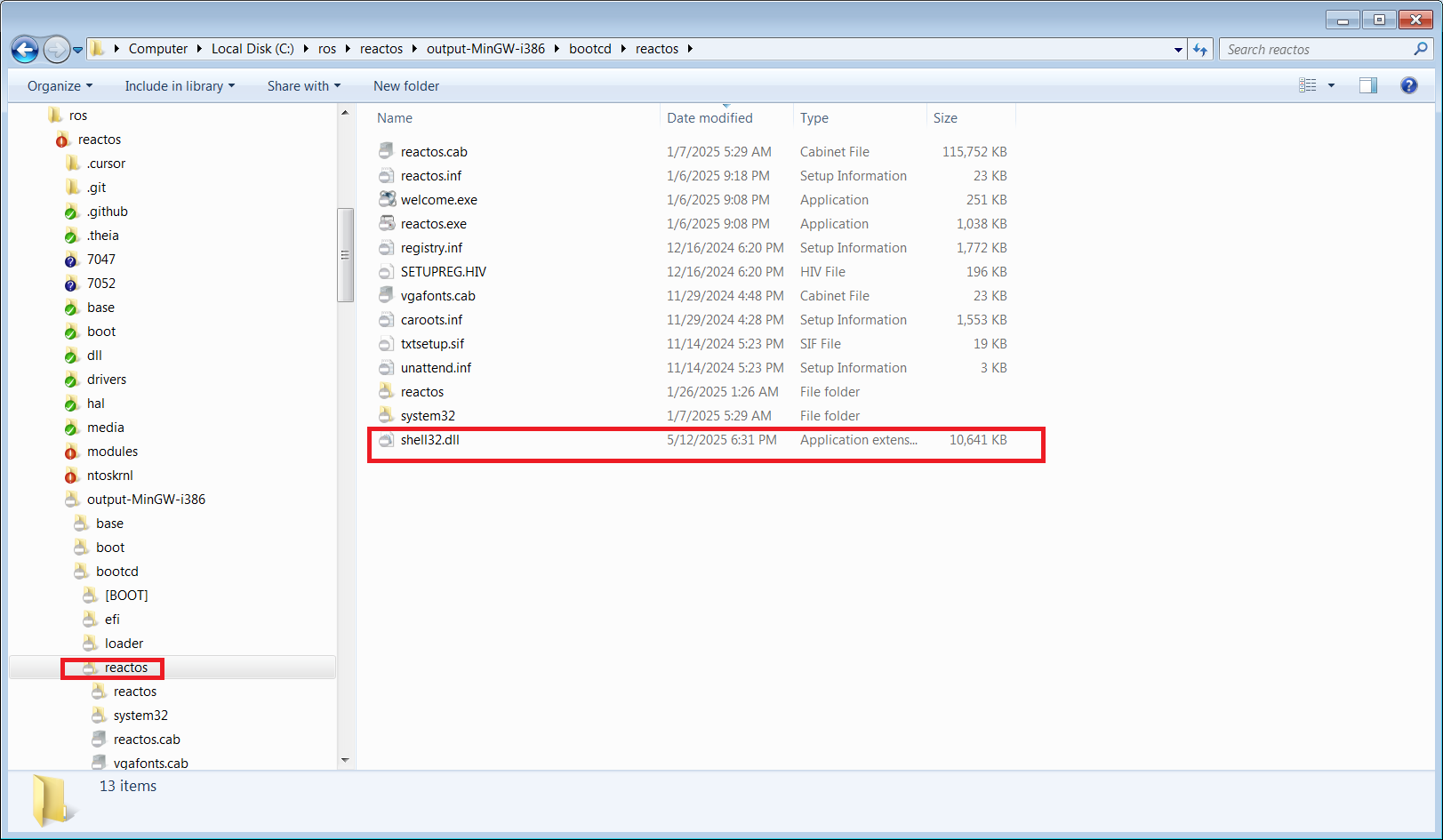Select the shell32.dll file icon
This screenshot has height=840, width=1443.
tap(386, 440)
